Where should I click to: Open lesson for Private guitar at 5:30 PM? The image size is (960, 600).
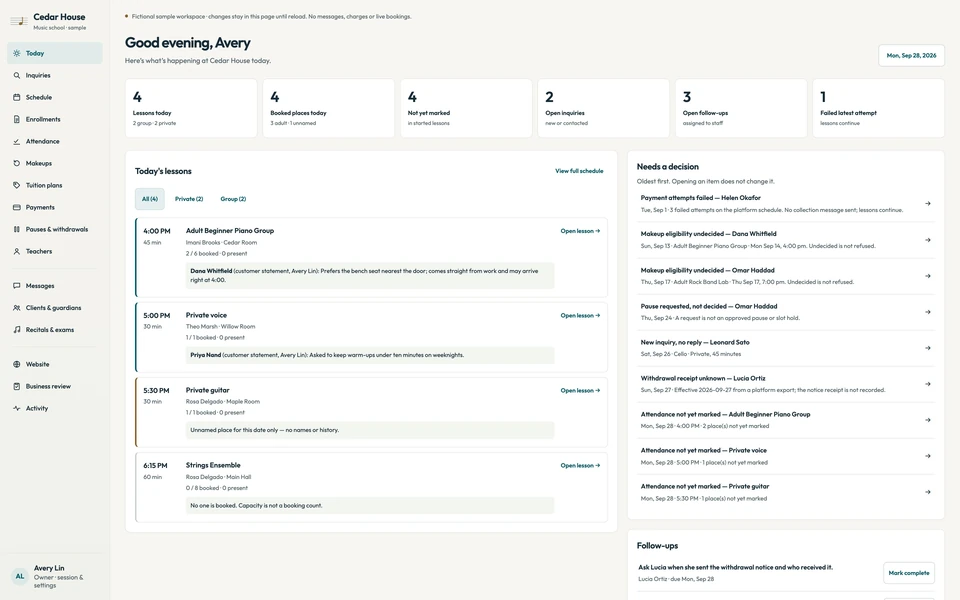click(x=580, y=391)
